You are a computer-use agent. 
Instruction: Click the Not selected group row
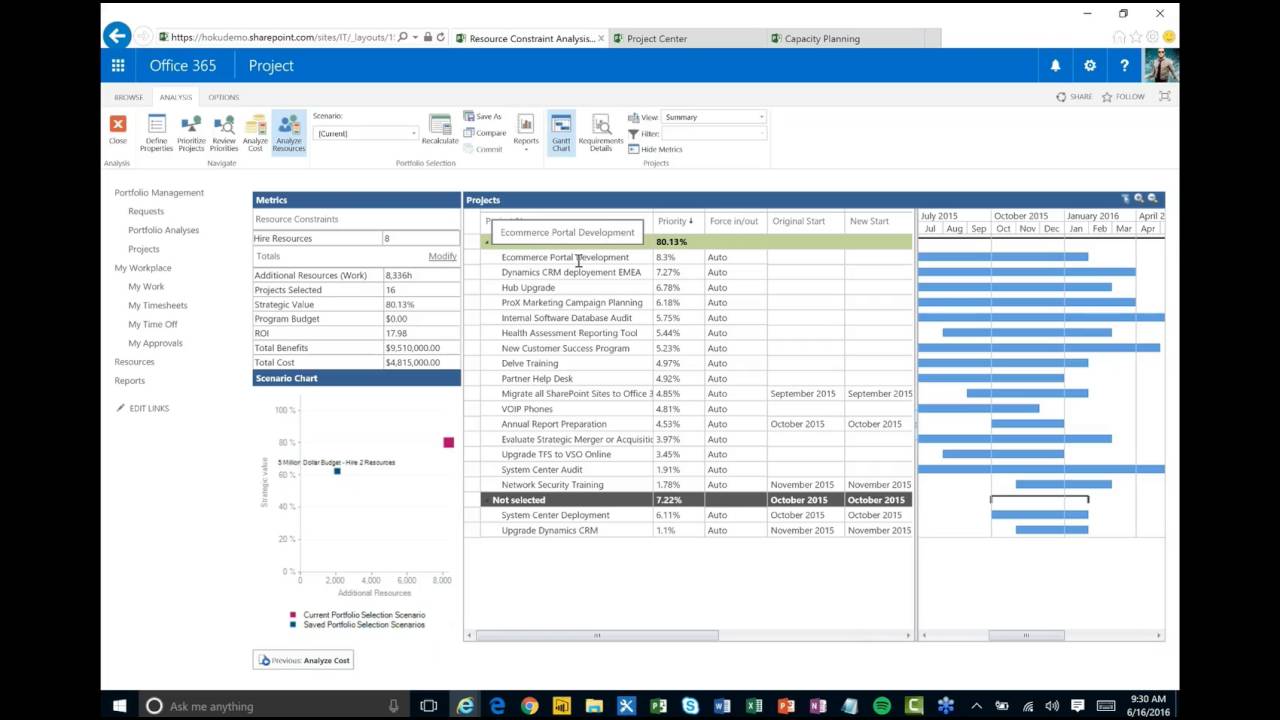click(x=689, y=500)
